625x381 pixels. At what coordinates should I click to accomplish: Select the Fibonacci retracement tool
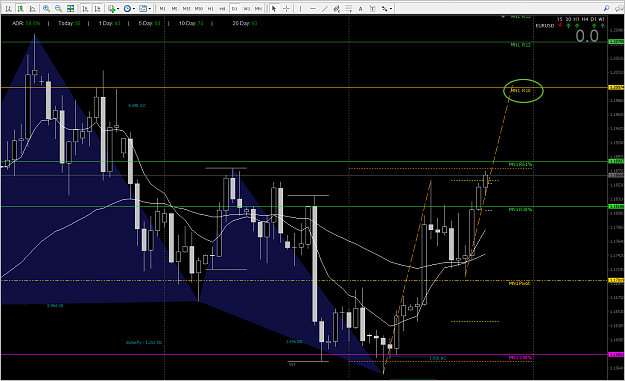[x=349, y=8]
